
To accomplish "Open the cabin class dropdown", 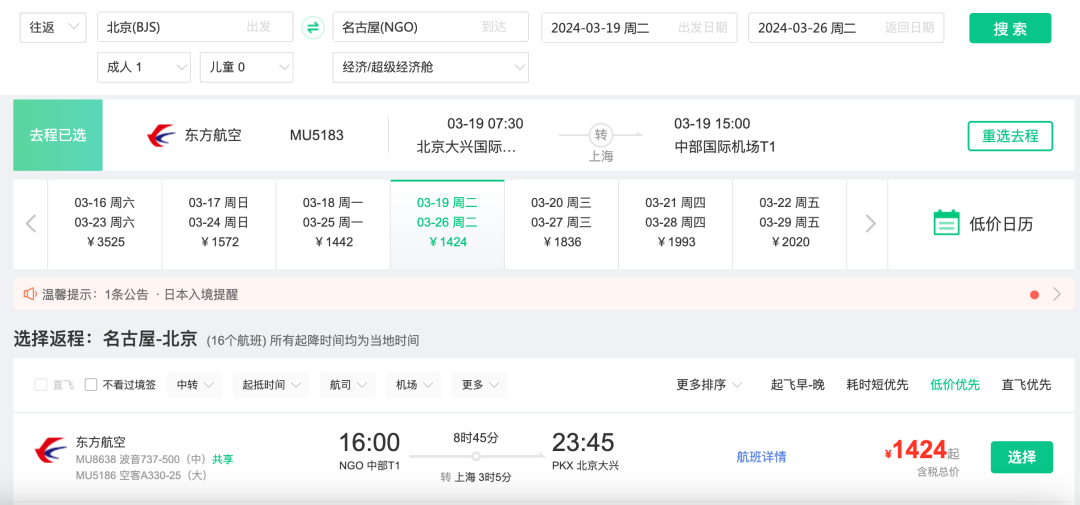I will point(430,67).
